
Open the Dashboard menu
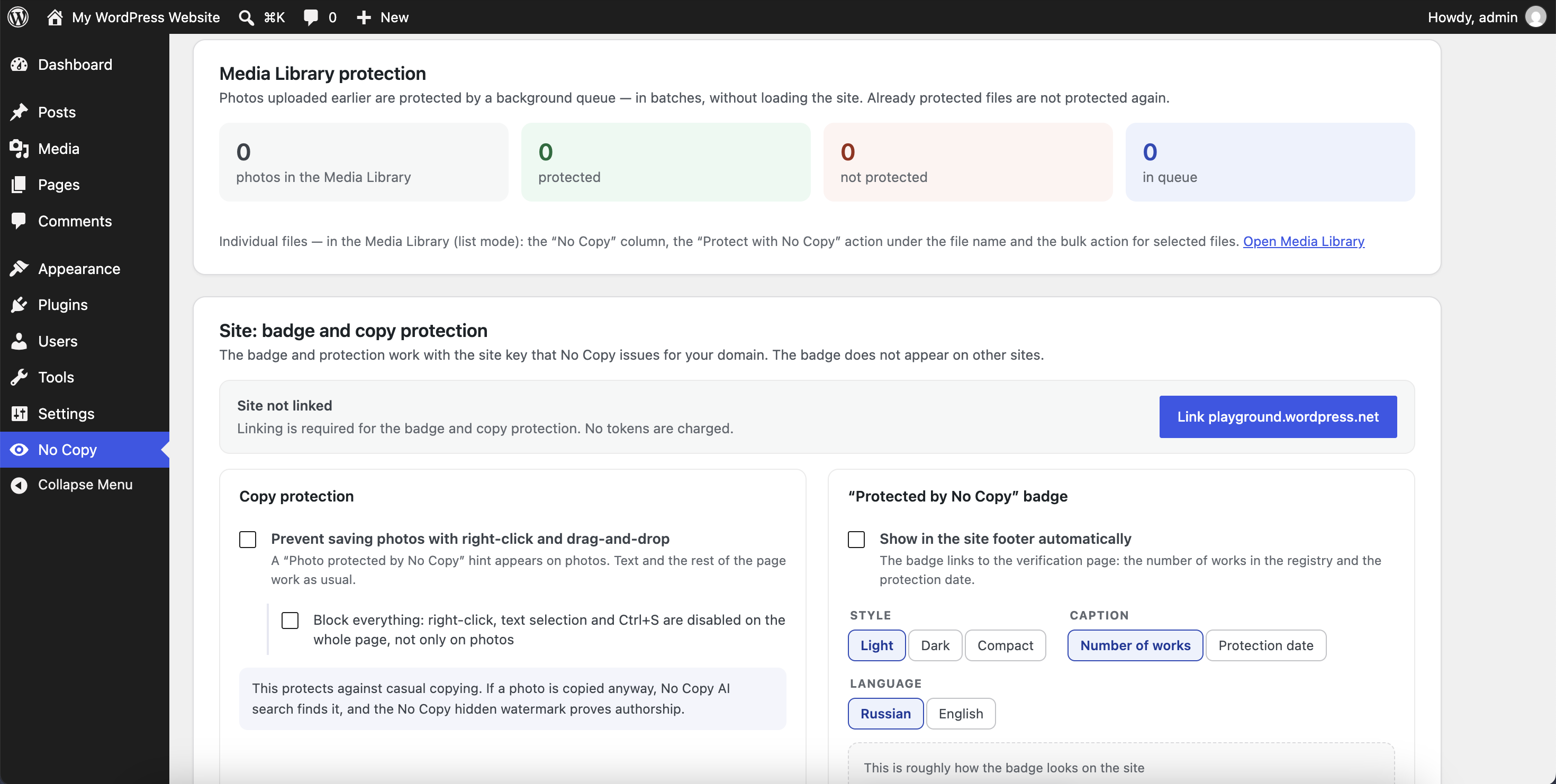[x=85, y=65]
